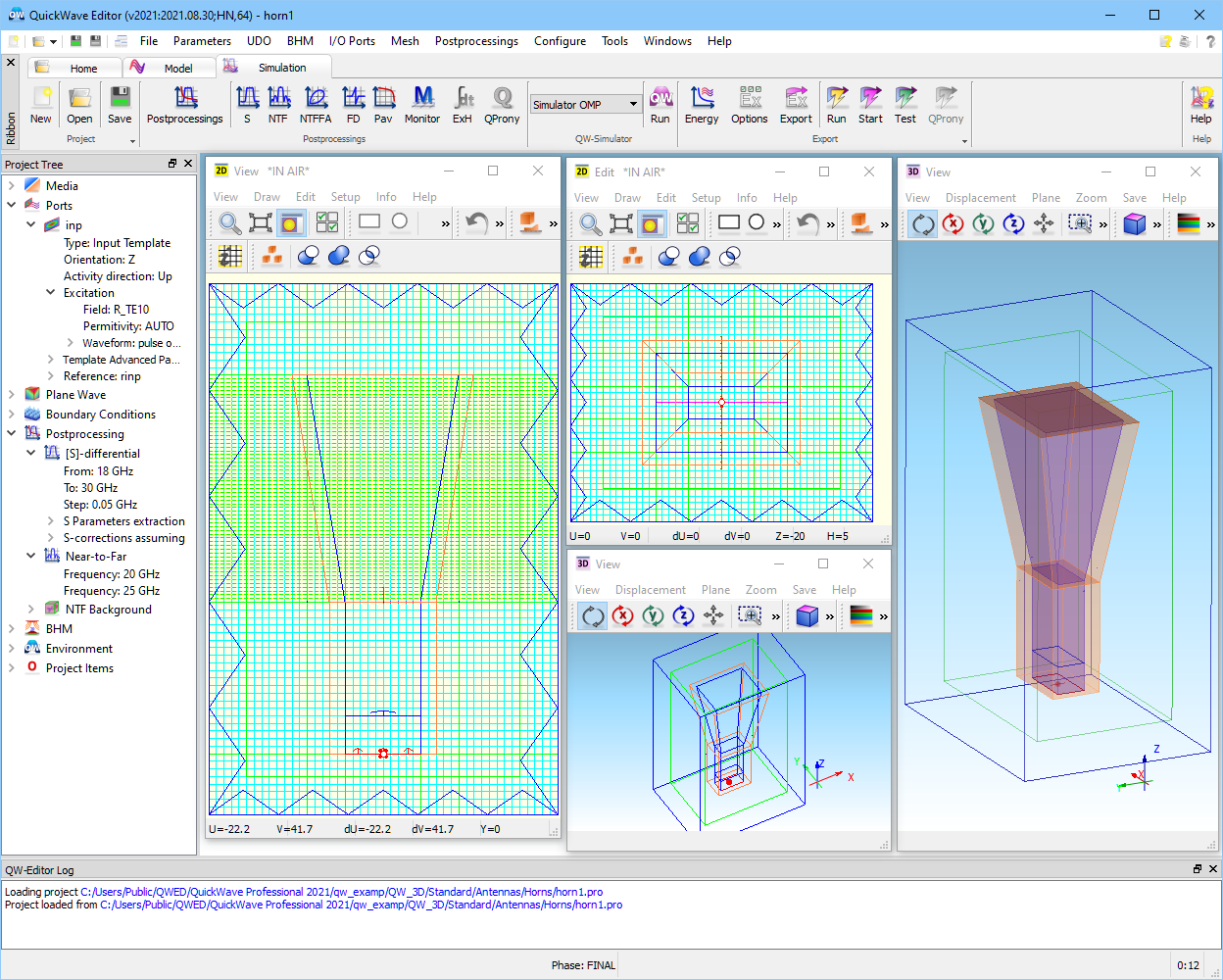
Task: Collapse the Excitation tree node
Action: pyautogui.click(x=51, y=292)
